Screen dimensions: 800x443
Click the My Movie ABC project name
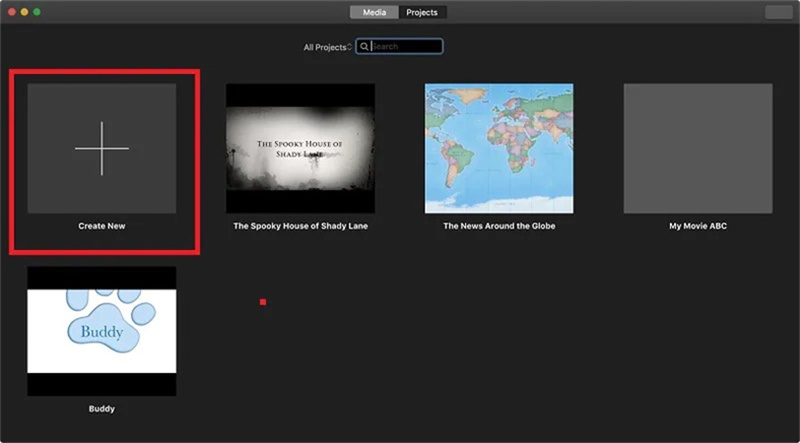(698, 226)
